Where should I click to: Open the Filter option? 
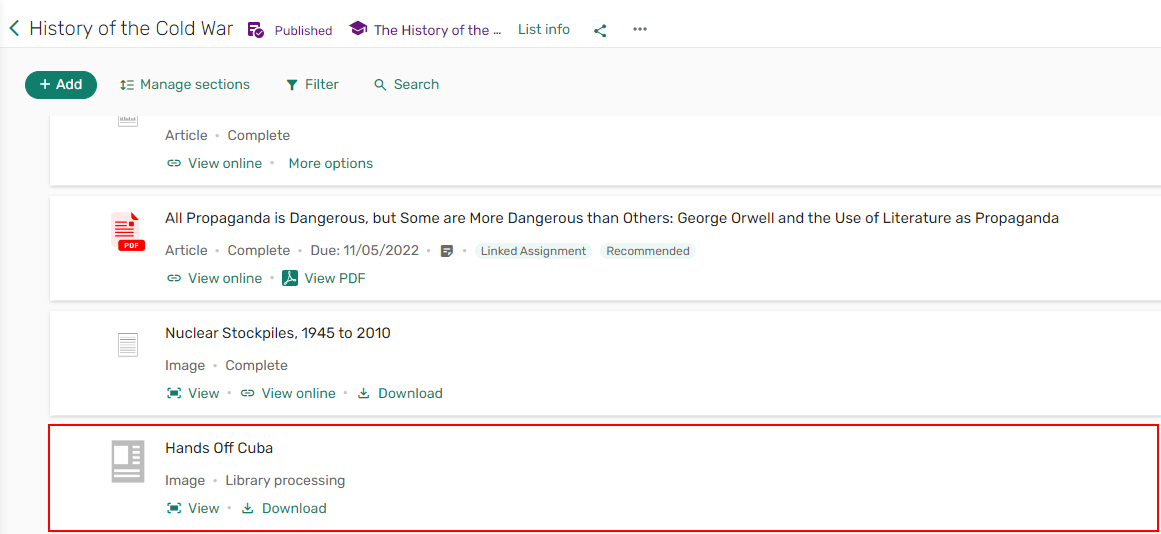312,84
